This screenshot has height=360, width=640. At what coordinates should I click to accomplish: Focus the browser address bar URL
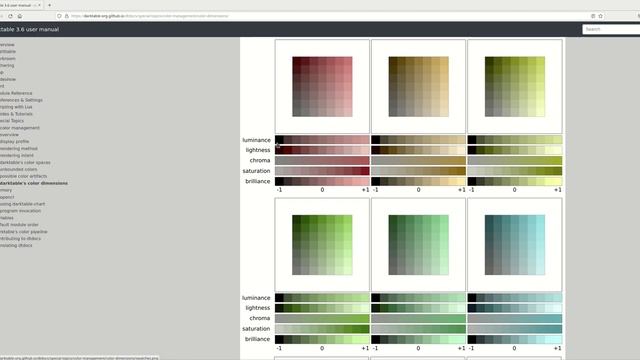(x=149, y=16)
